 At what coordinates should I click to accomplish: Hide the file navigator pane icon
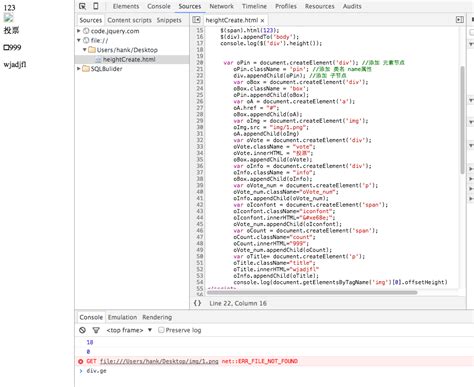(196, 20)
